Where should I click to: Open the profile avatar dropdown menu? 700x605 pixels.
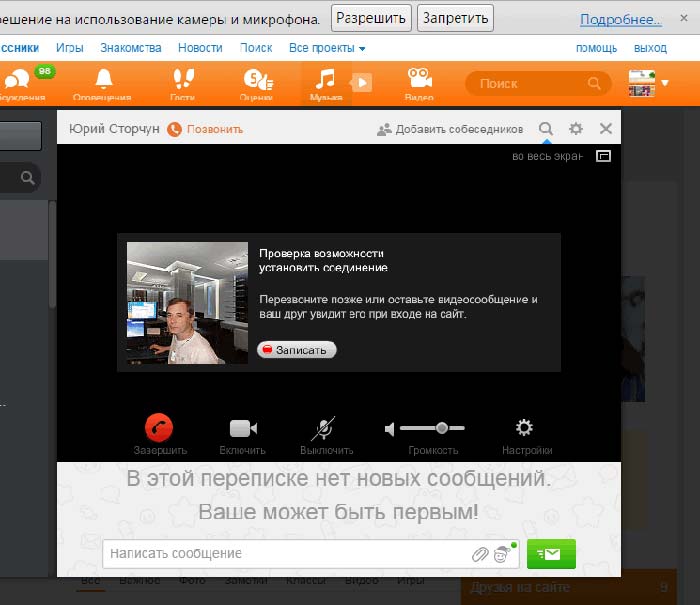648,83
